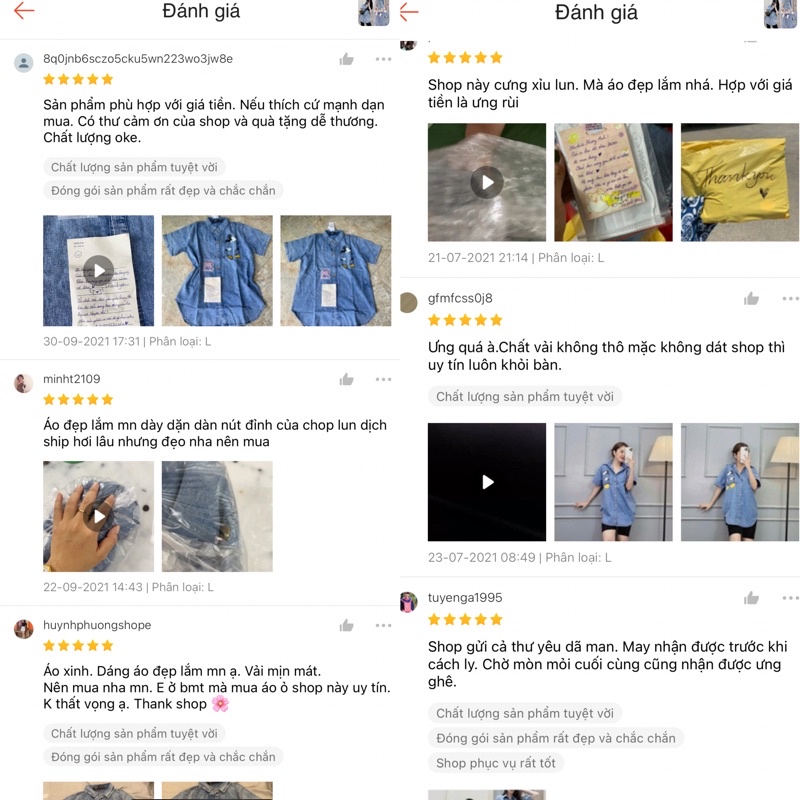
Task: Like the review by minht2109
Action: pos(346,379)
